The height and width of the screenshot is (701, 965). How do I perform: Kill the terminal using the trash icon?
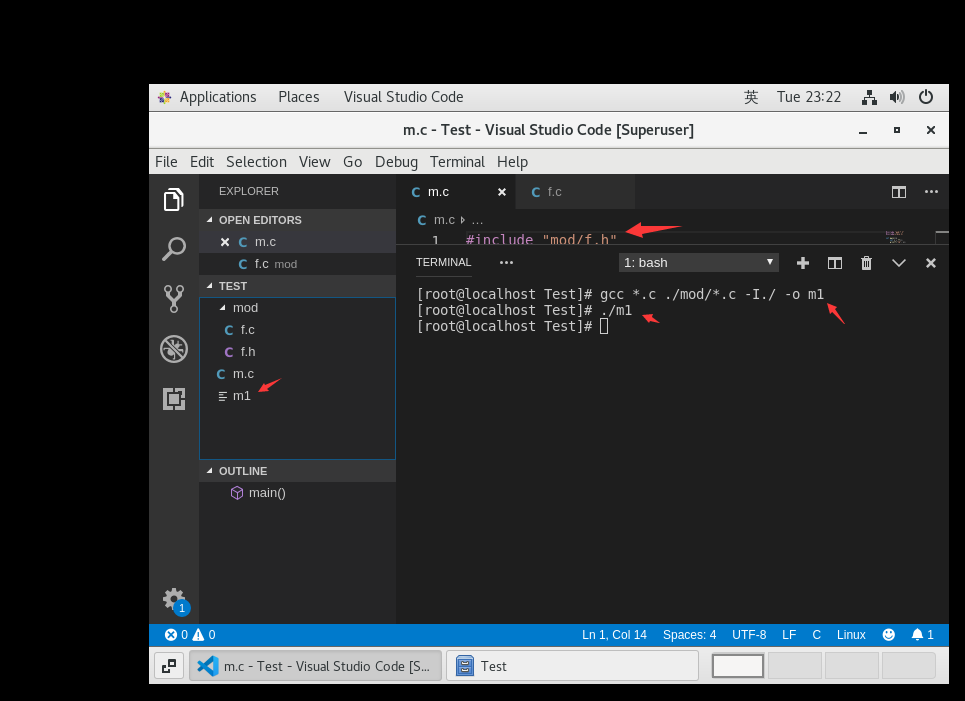coord(866,262)
